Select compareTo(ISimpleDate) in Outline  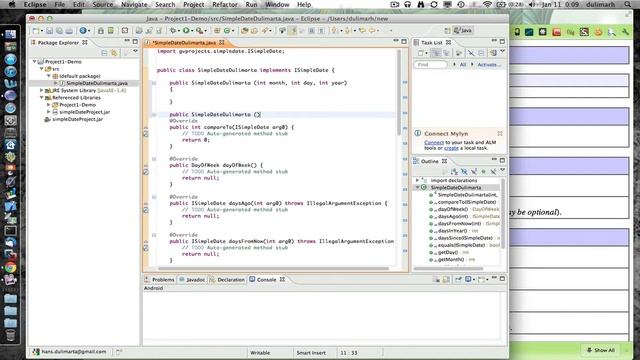[467, 202]
